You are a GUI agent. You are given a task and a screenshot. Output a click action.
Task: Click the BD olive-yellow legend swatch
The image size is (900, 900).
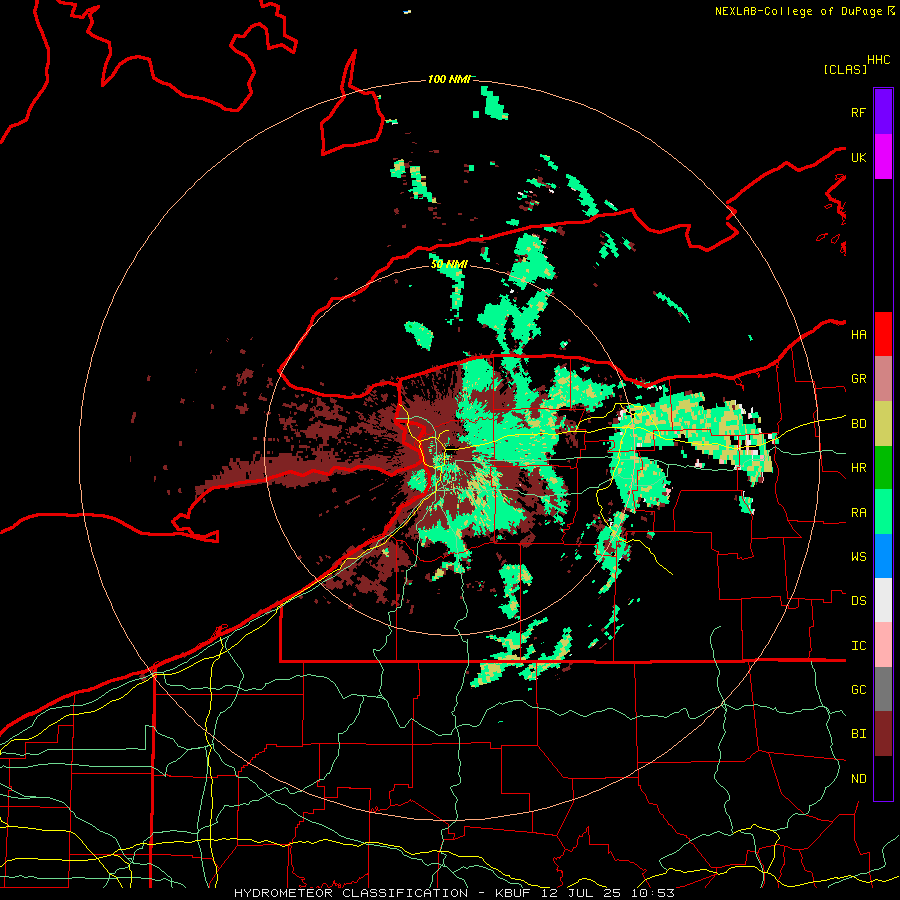[883, 424]
